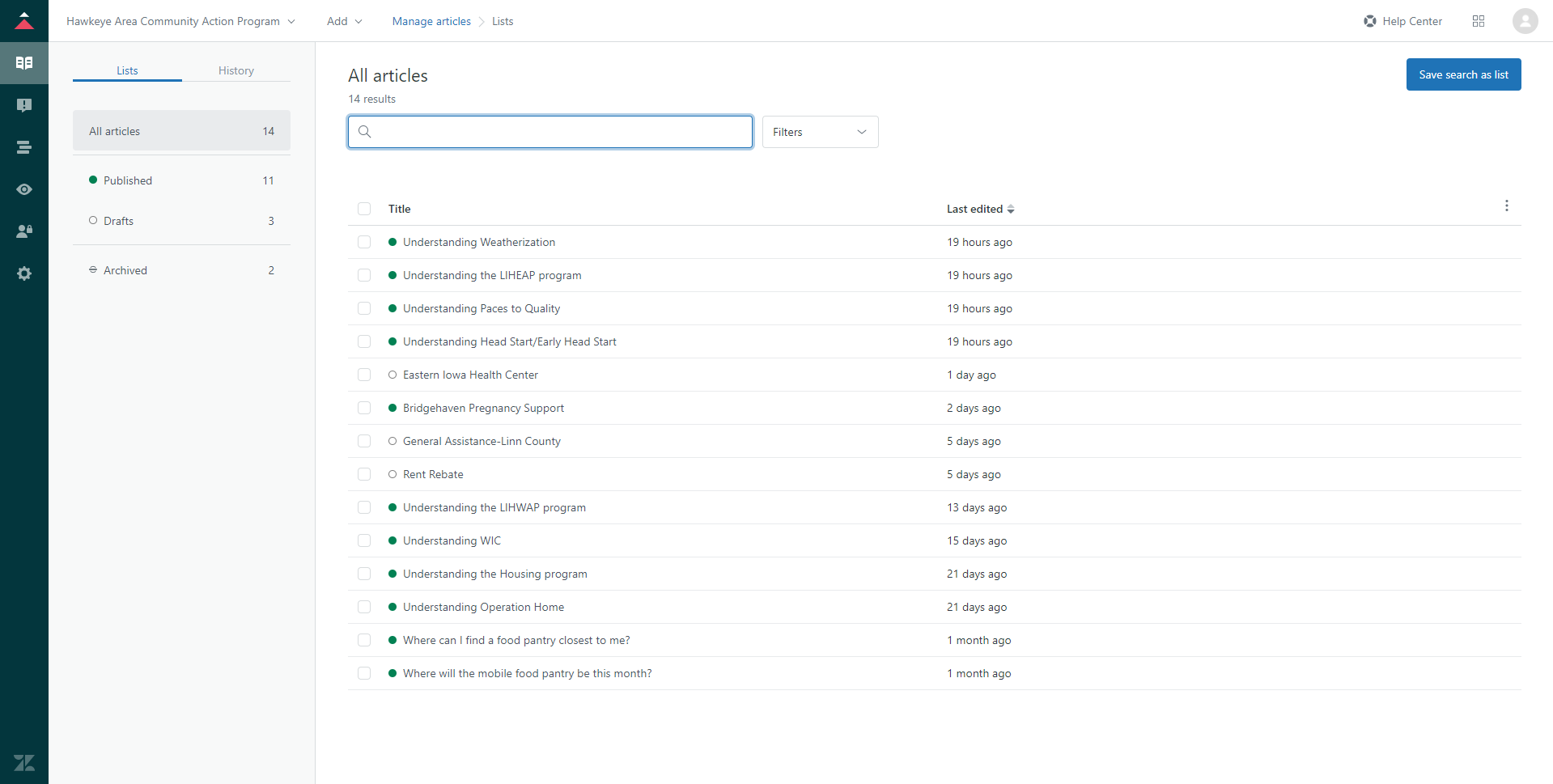The image size is (1553, 784).
Task: Open table column options three-dot menu
Action: point(1506,206)
